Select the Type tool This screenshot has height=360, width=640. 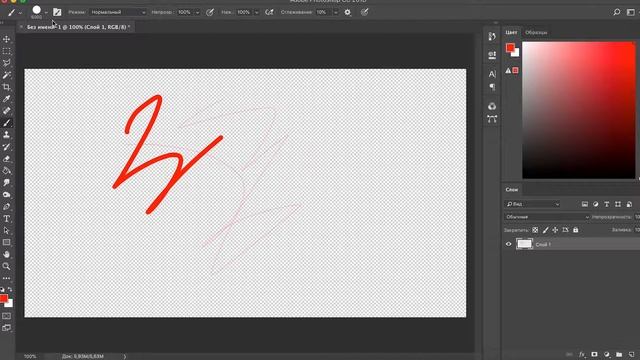[x=7, y=219]
